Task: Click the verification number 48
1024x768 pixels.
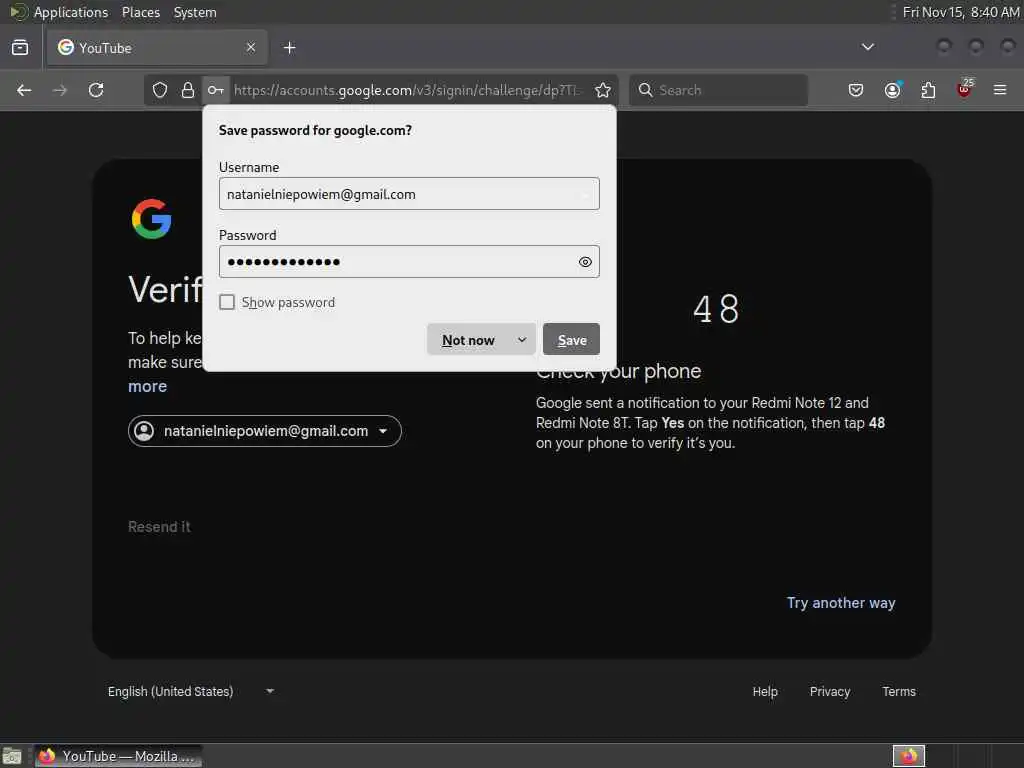Action: coord(716,309)
